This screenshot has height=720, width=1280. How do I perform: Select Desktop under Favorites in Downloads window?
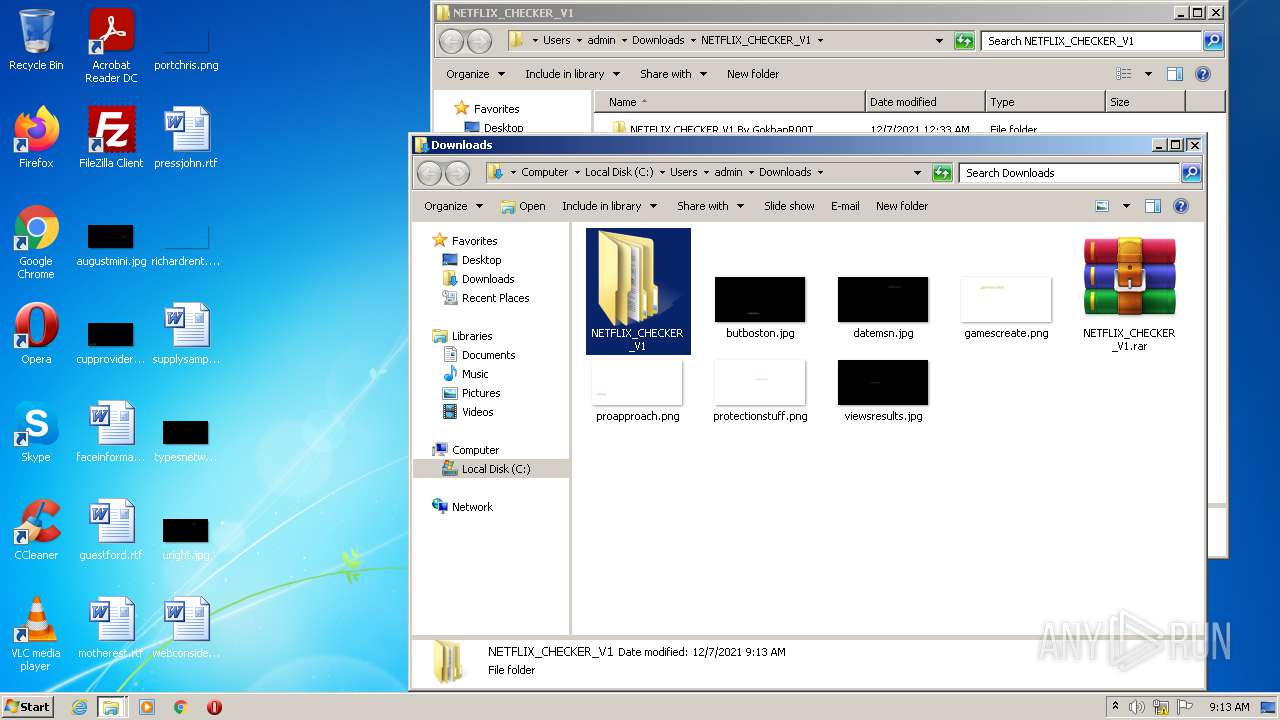tap(471, 260)
